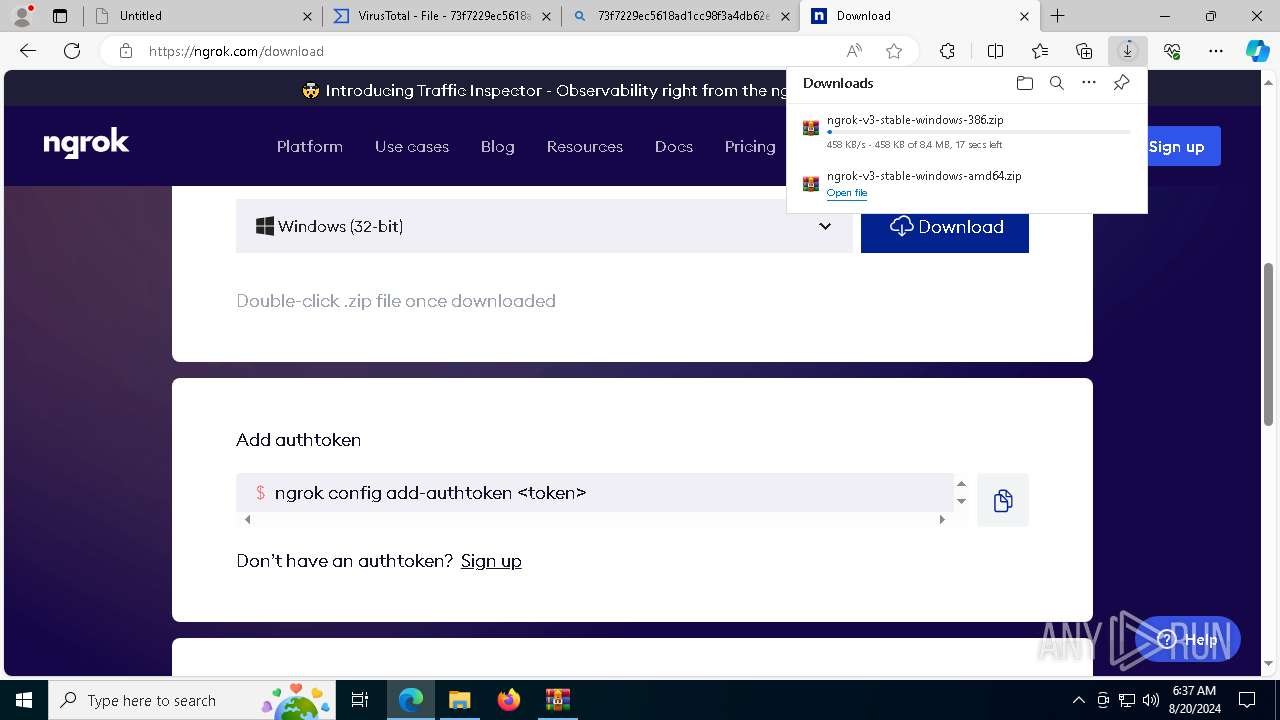
Task: Open WinRAR from the taskbar
Action: [558, 700]
